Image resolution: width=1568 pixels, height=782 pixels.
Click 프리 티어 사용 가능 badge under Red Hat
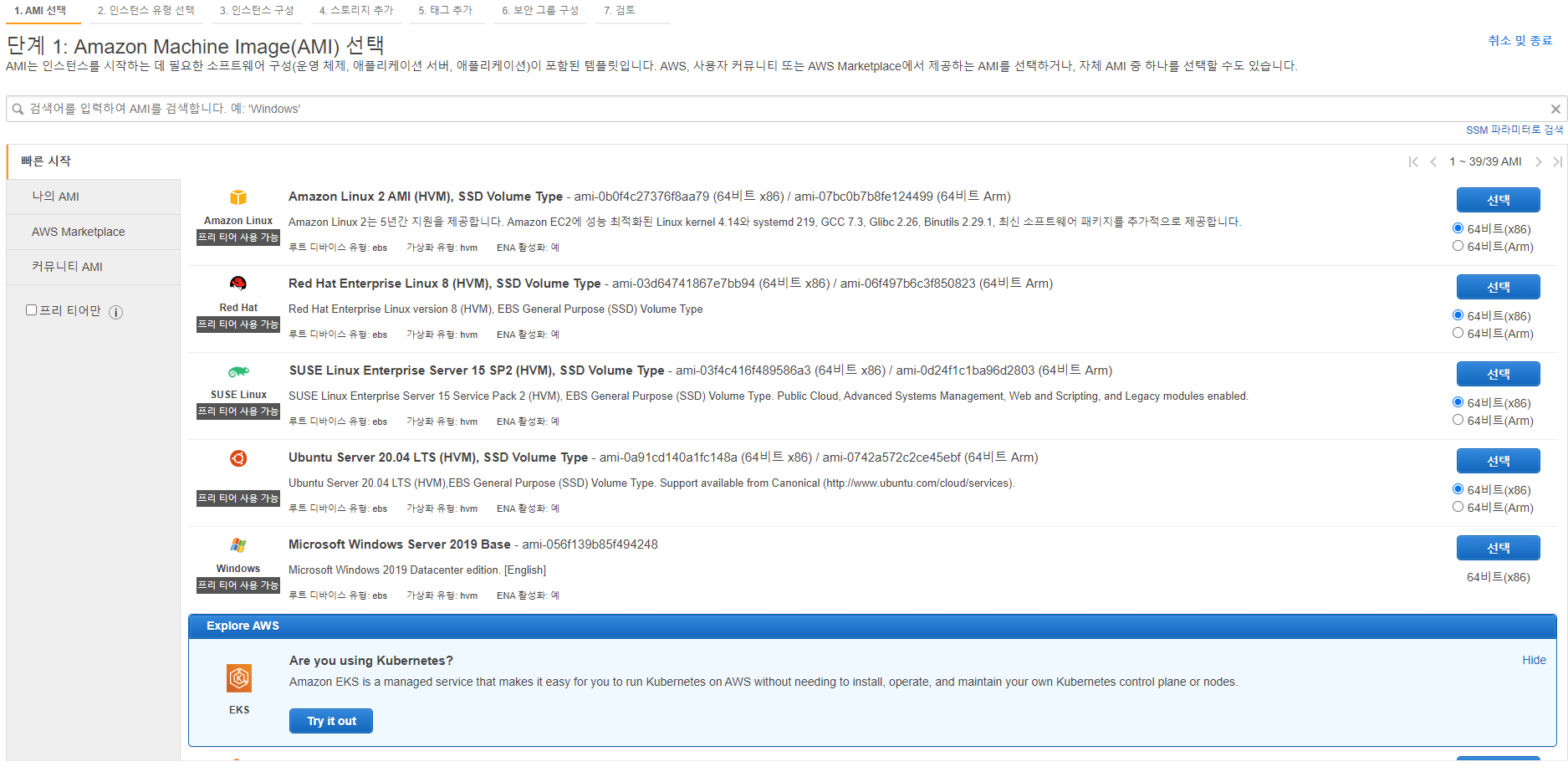pyautogui.click(x=238, y=325)
